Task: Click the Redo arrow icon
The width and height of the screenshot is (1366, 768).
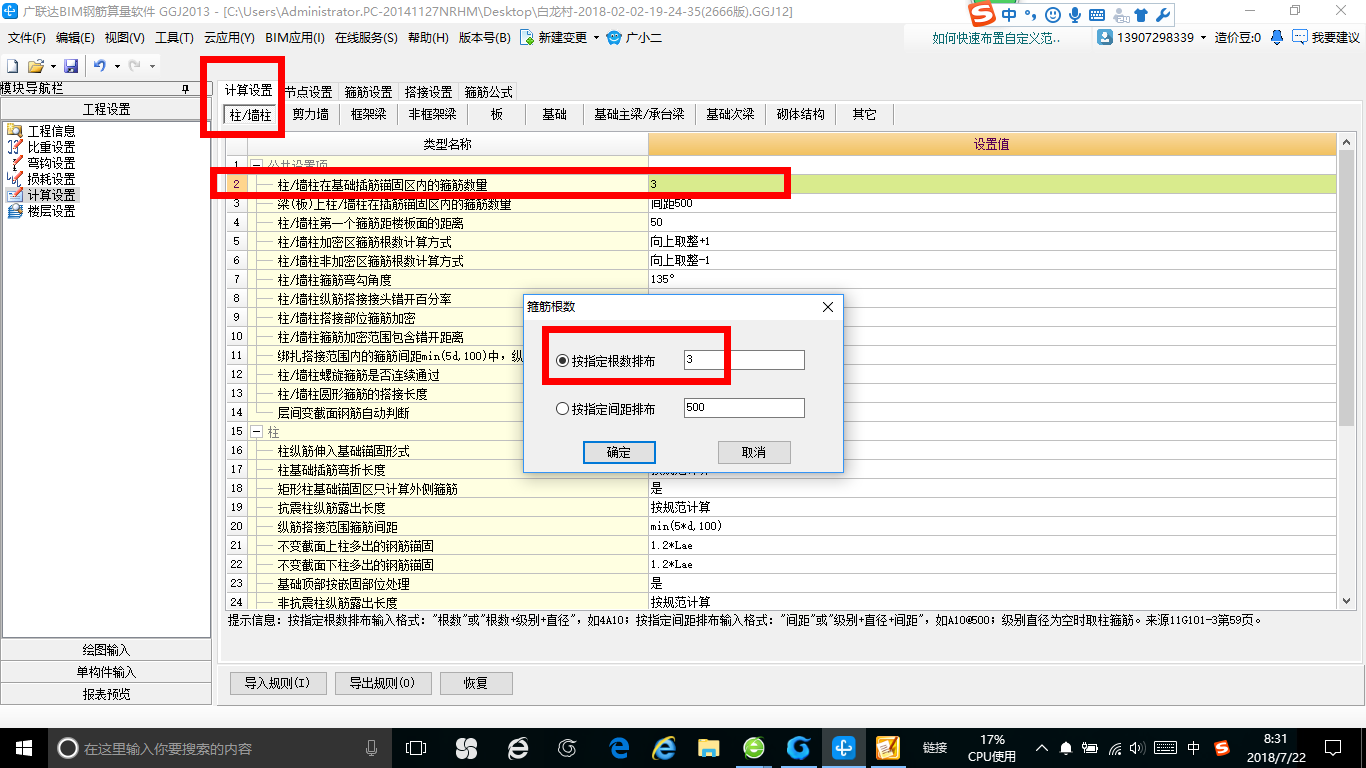Action: (x=134, y=65)
